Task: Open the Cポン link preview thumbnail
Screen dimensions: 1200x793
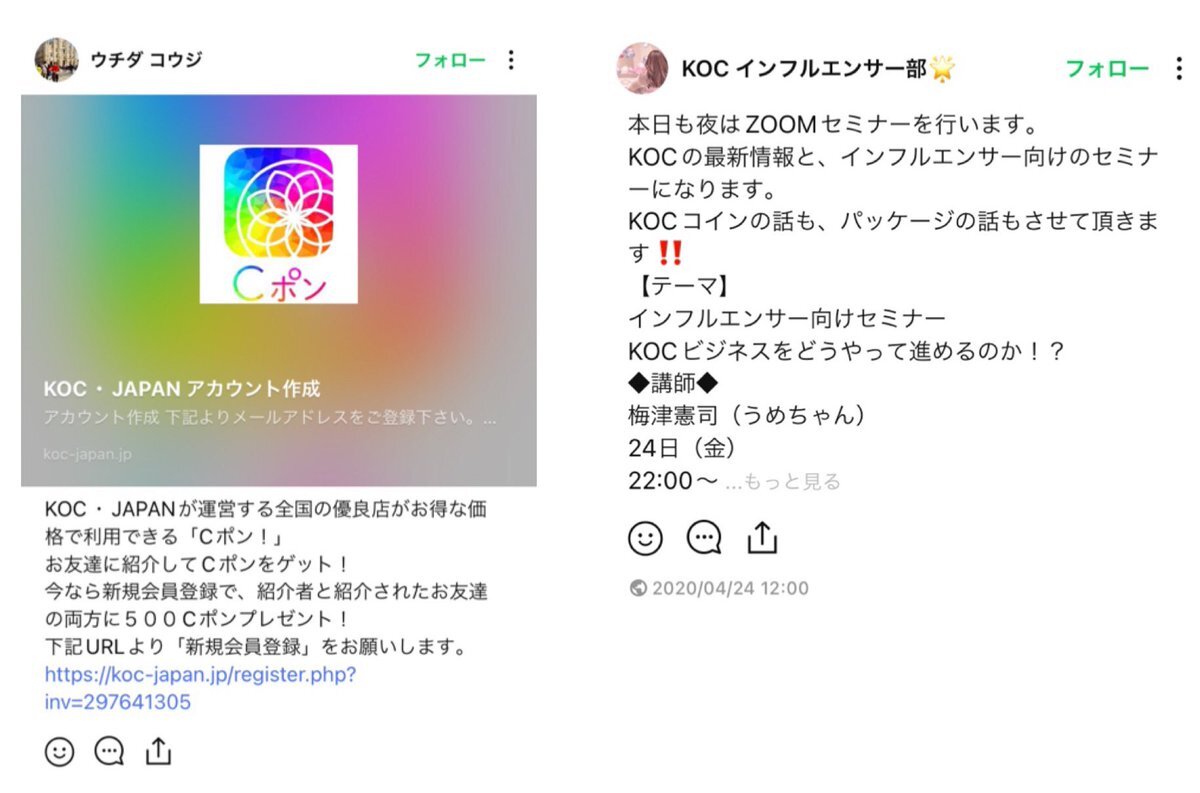Action: click(279, 224)
